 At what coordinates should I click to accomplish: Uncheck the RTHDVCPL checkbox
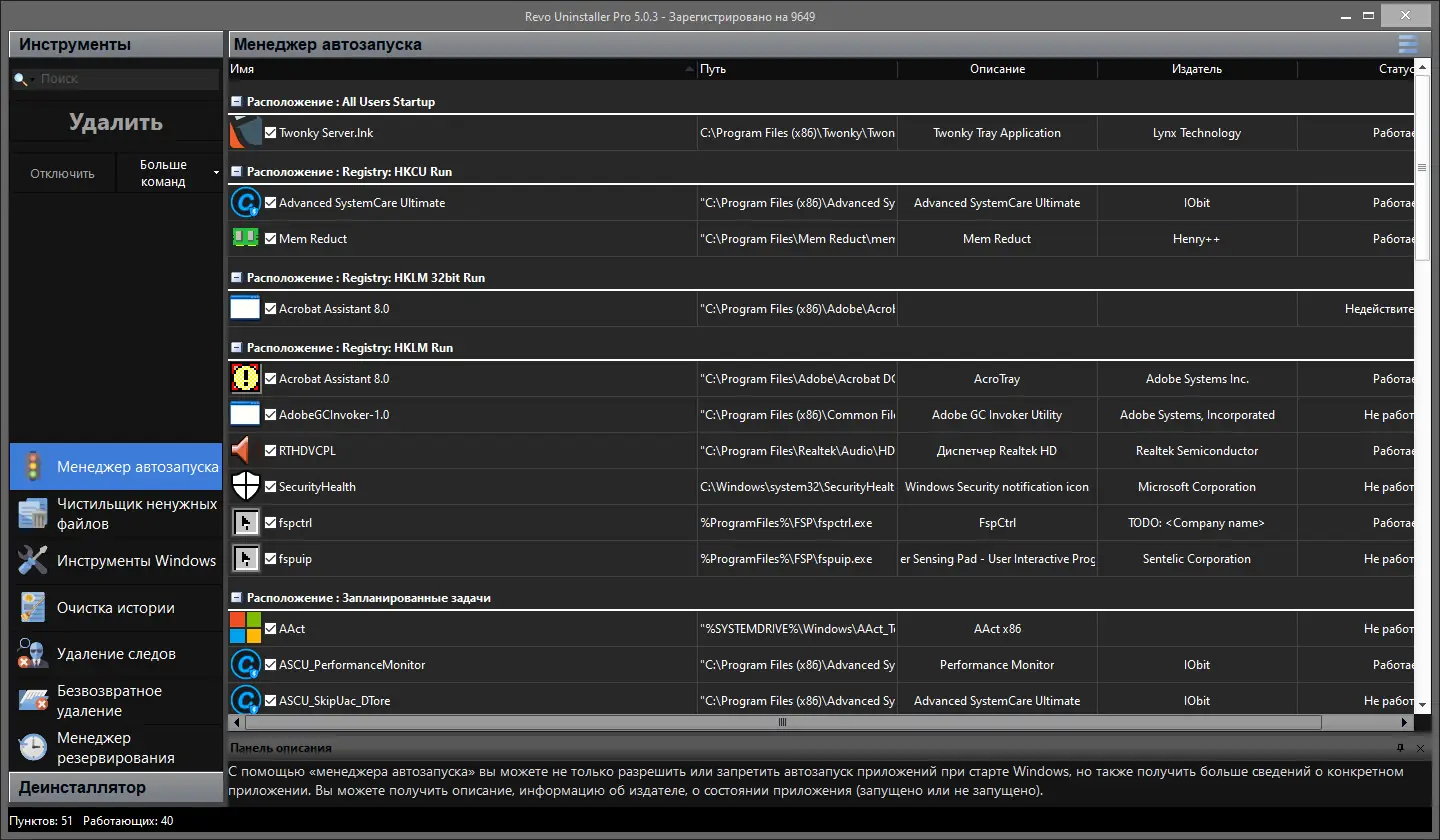click(270, 451)
